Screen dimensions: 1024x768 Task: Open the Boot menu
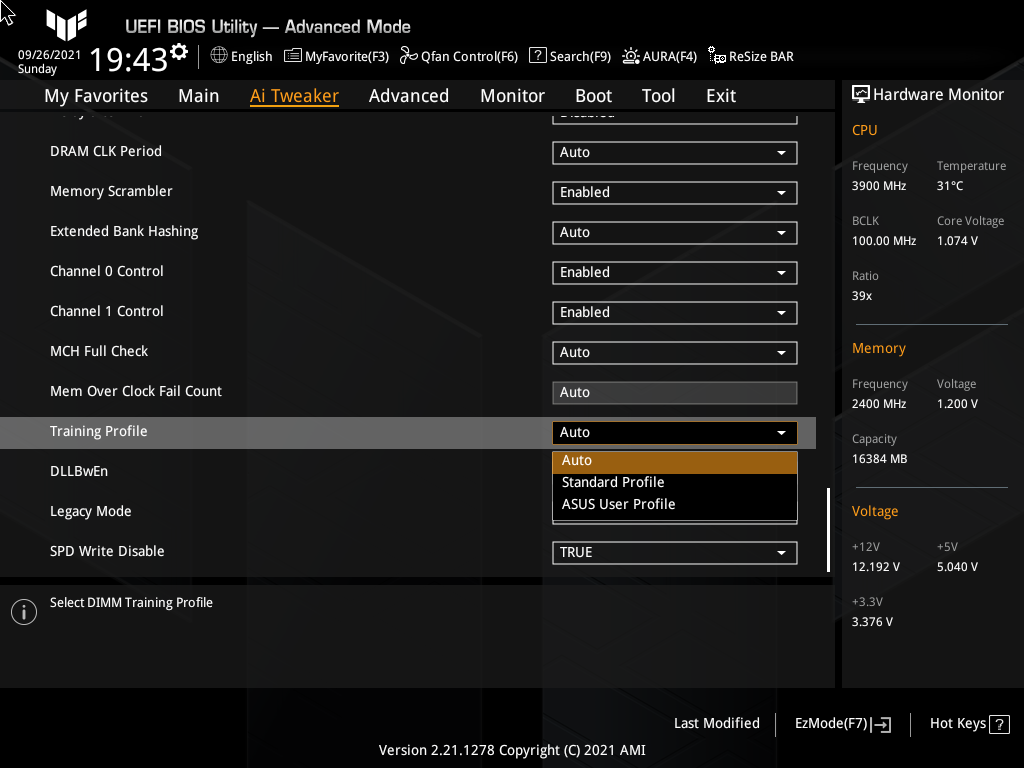pos(593,95)
